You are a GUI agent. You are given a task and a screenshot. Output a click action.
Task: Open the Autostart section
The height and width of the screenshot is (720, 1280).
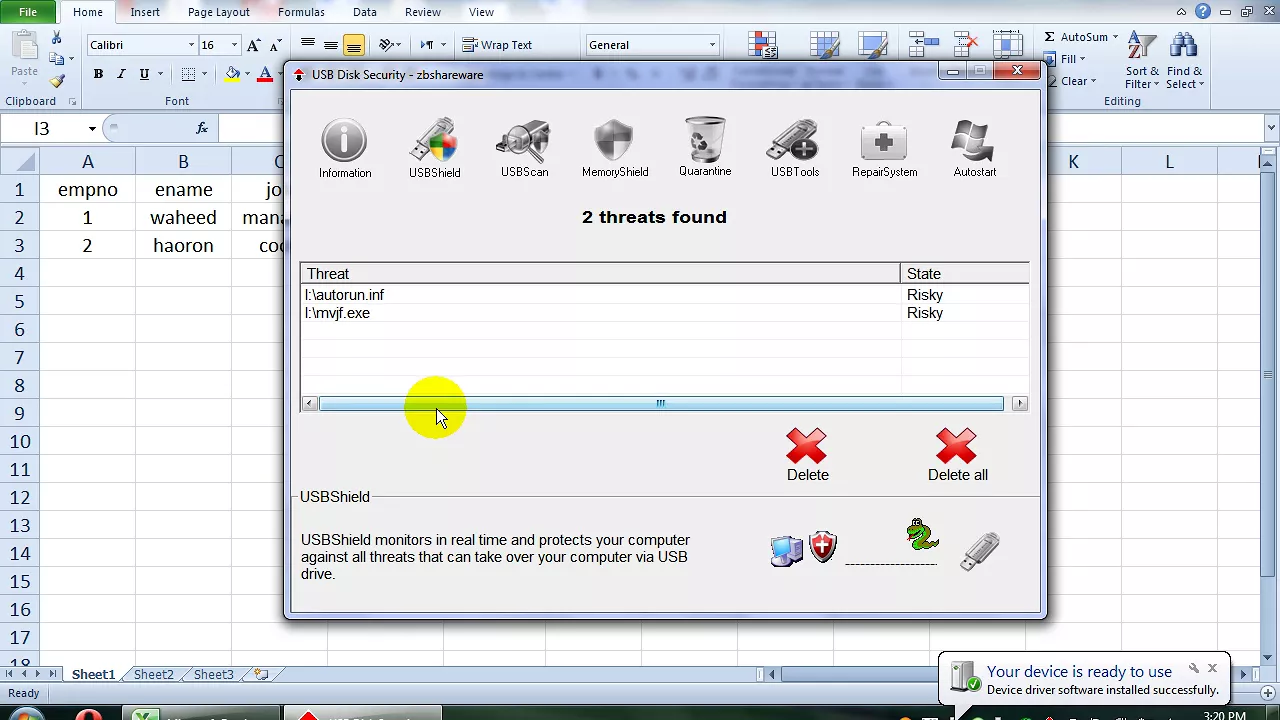tap(974, 149)
